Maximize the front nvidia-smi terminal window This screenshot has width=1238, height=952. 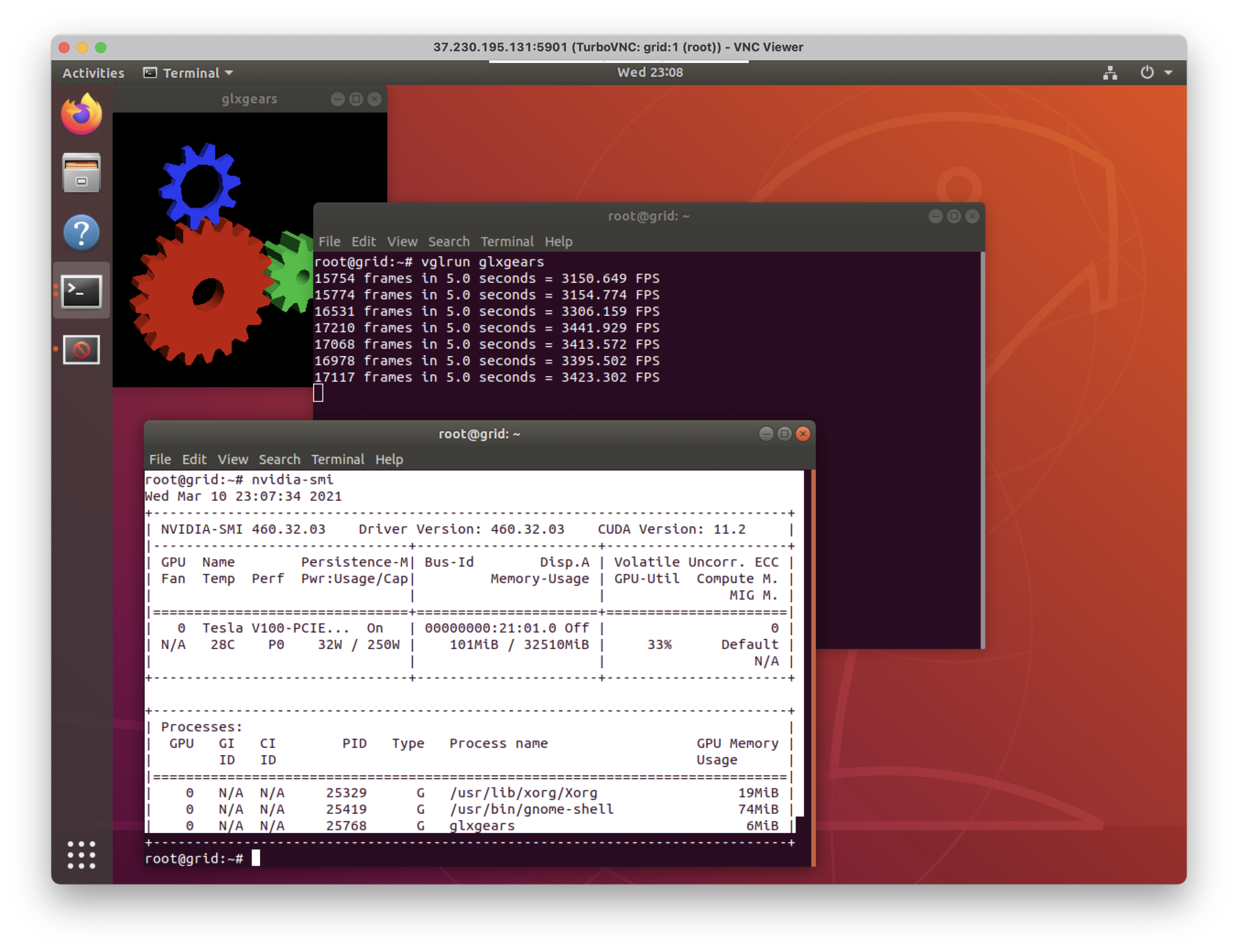coord(785,434)
